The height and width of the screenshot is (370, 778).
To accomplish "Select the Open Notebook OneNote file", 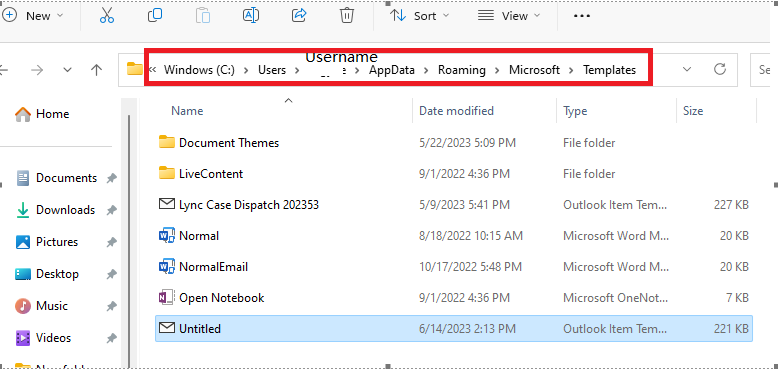I will [221, 298].
